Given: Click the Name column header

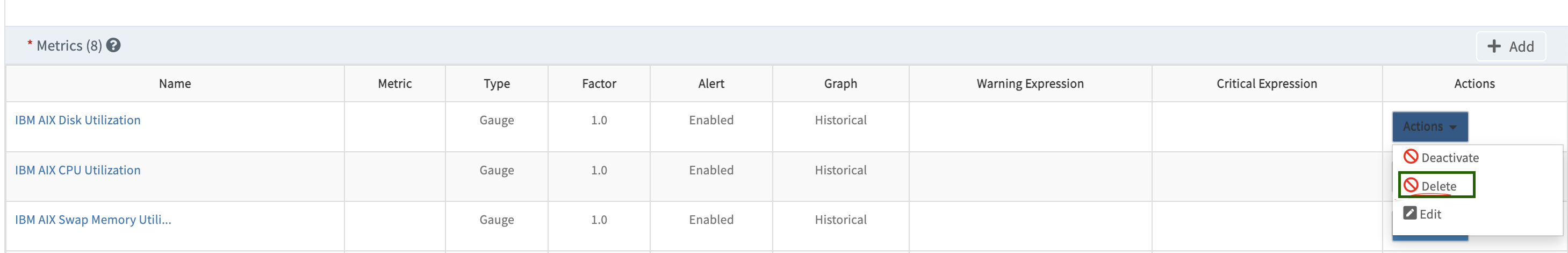Looking at the screenshot, I should (x=175, y=83).
